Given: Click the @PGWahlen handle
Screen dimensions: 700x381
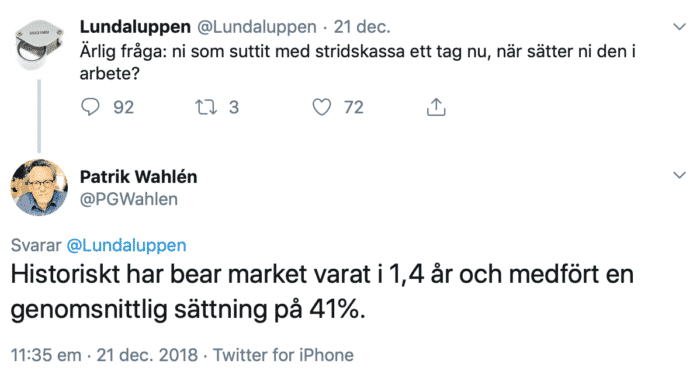Looking at the screenshot, I should point(129,199).
